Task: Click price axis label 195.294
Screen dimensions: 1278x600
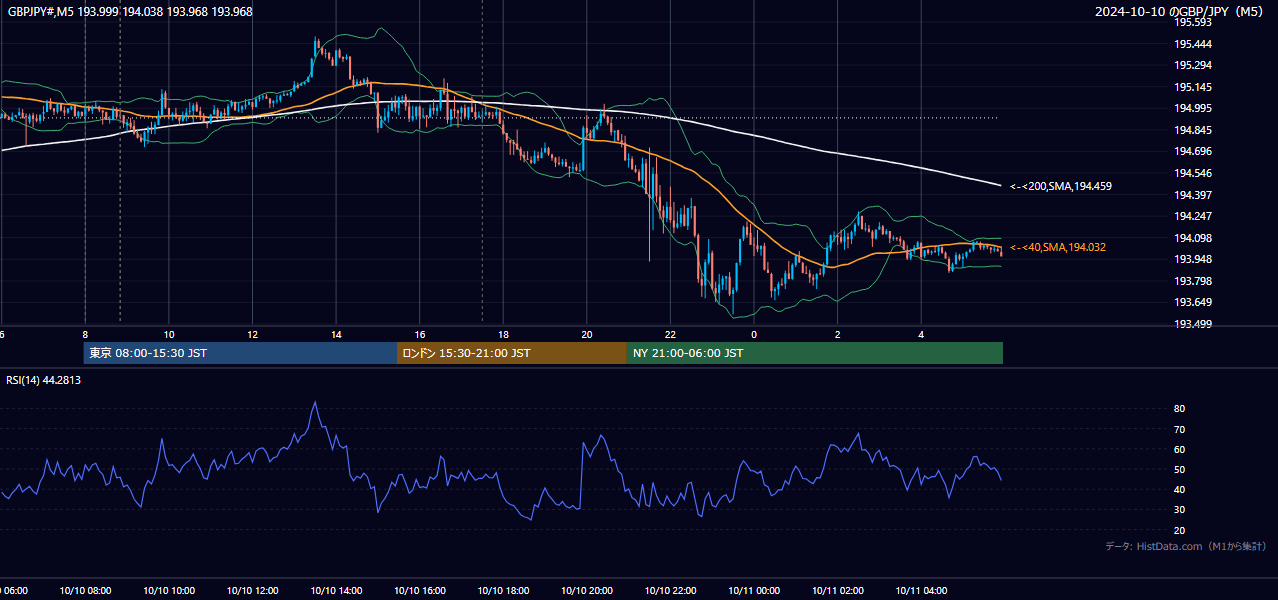Action: 1193,65
